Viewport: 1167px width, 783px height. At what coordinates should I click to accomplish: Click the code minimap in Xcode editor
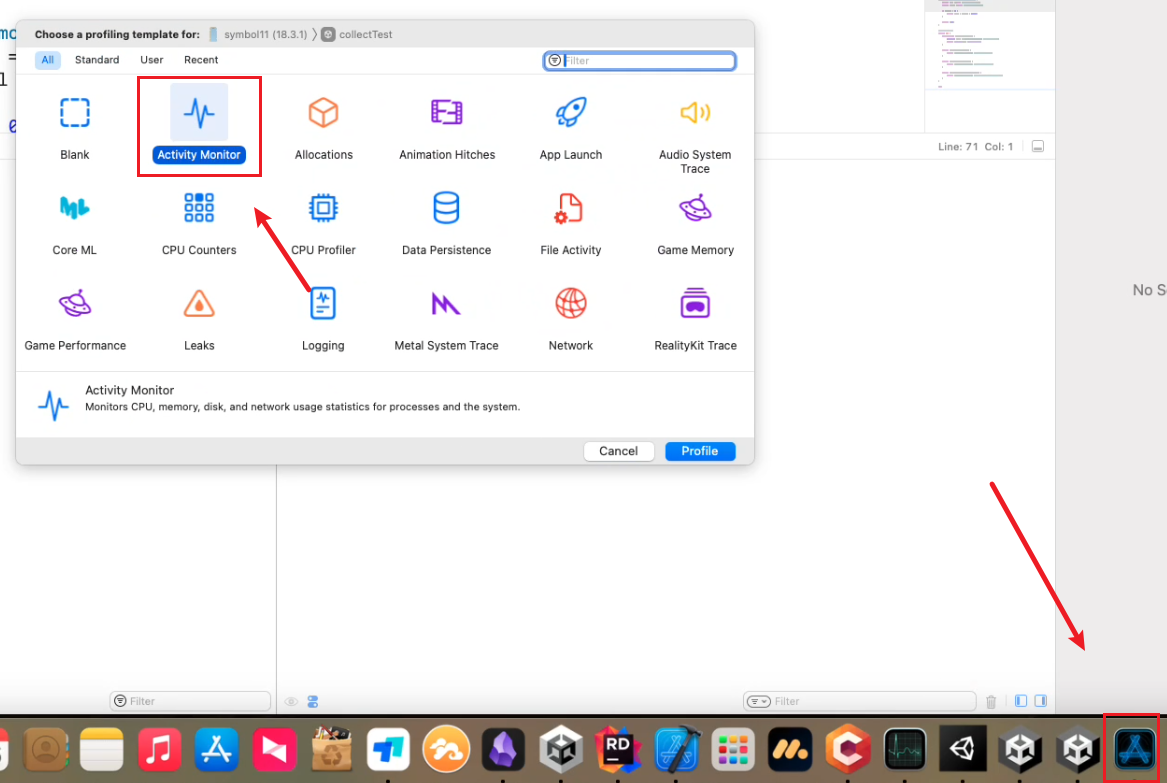click(990, 45)
